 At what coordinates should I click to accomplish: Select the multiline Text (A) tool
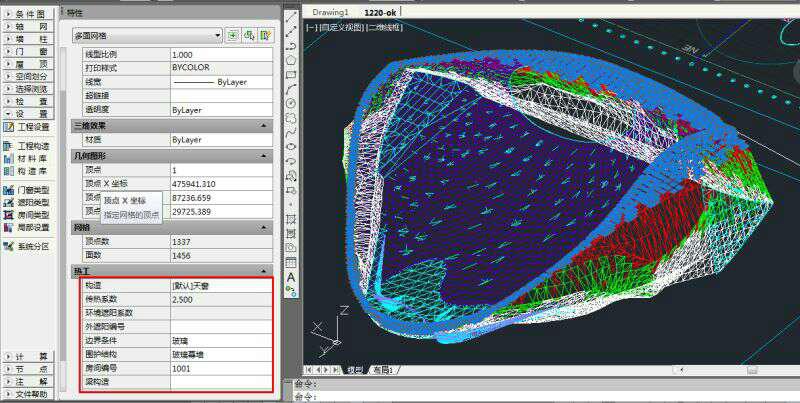[x=291, y=277]
